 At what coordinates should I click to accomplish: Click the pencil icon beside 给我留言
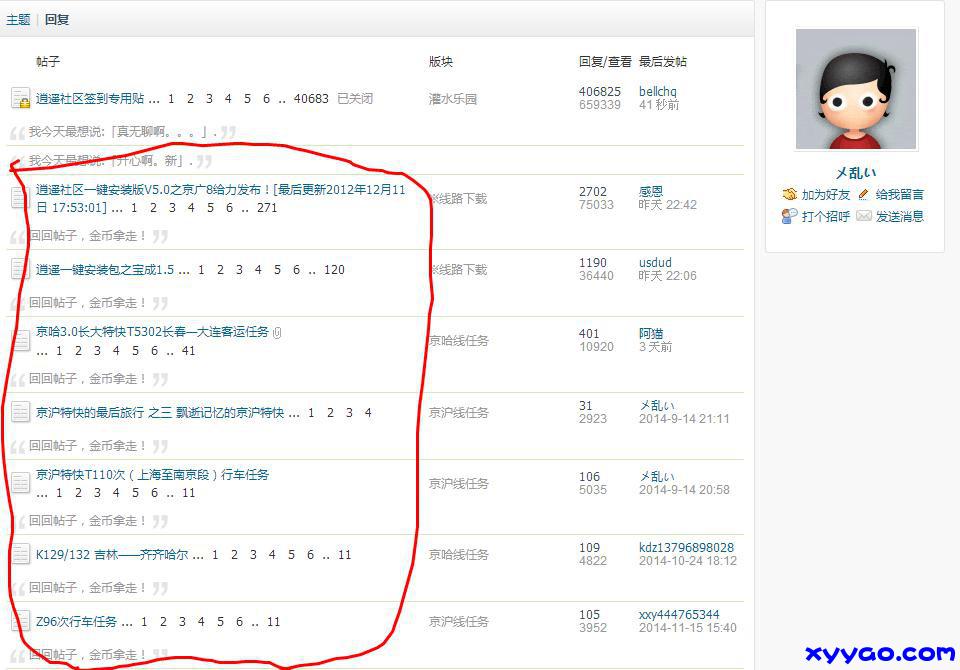[864, 194]
